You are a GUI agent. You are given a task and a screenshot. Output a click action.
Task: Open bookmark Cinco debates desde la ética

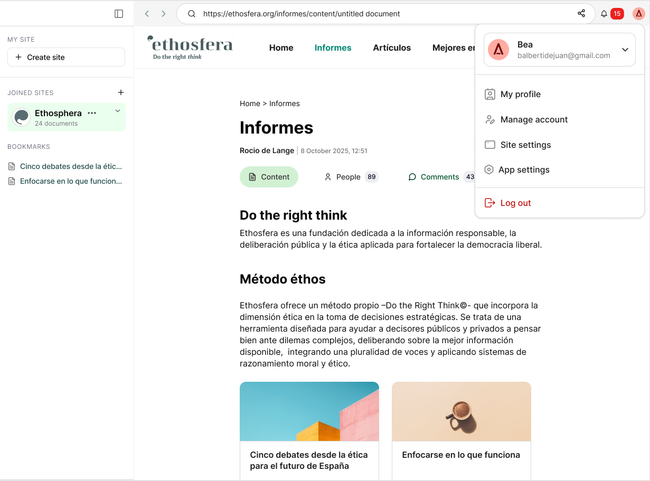click(x=70, y=166)
